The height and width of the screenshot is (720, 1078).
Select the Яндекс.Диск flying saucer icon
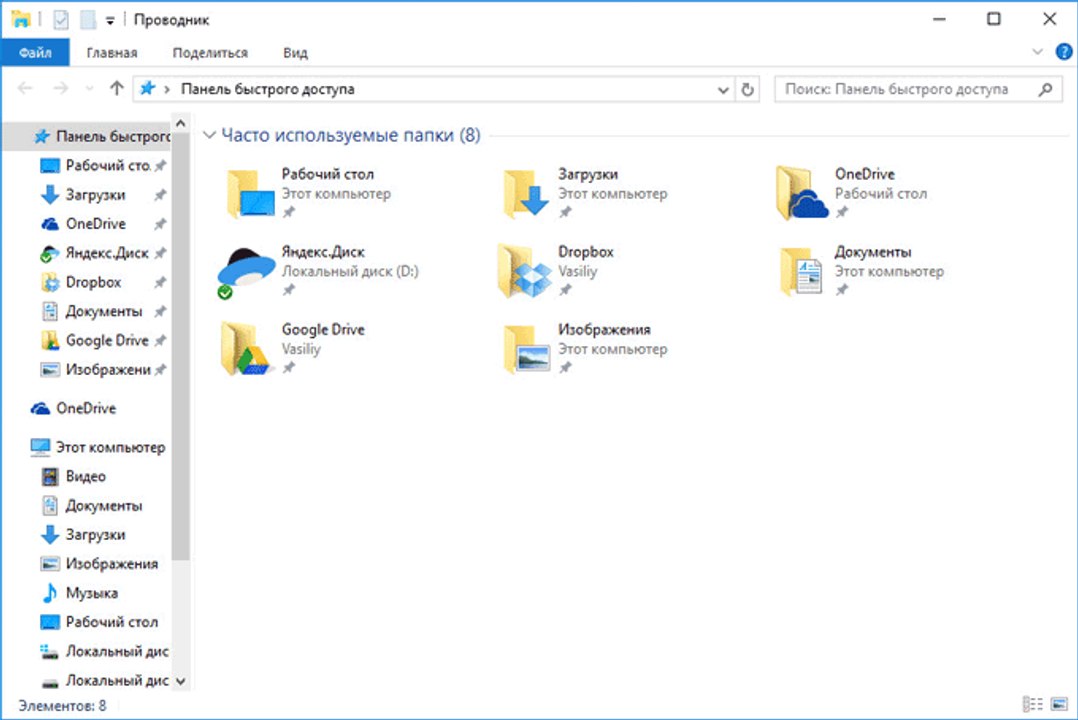pyautogui.click(x=245, y=271)
